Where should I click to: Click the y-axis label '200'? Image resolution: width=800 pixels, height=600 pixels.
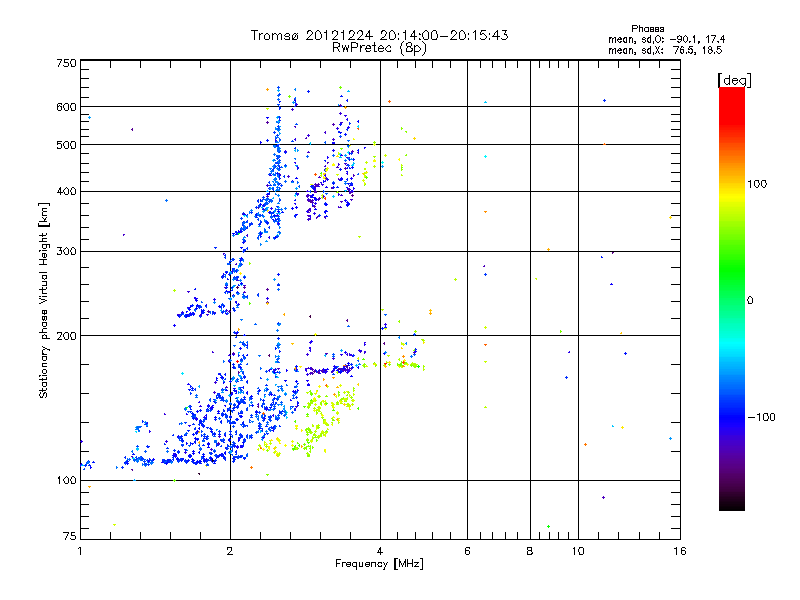[66, 336]
